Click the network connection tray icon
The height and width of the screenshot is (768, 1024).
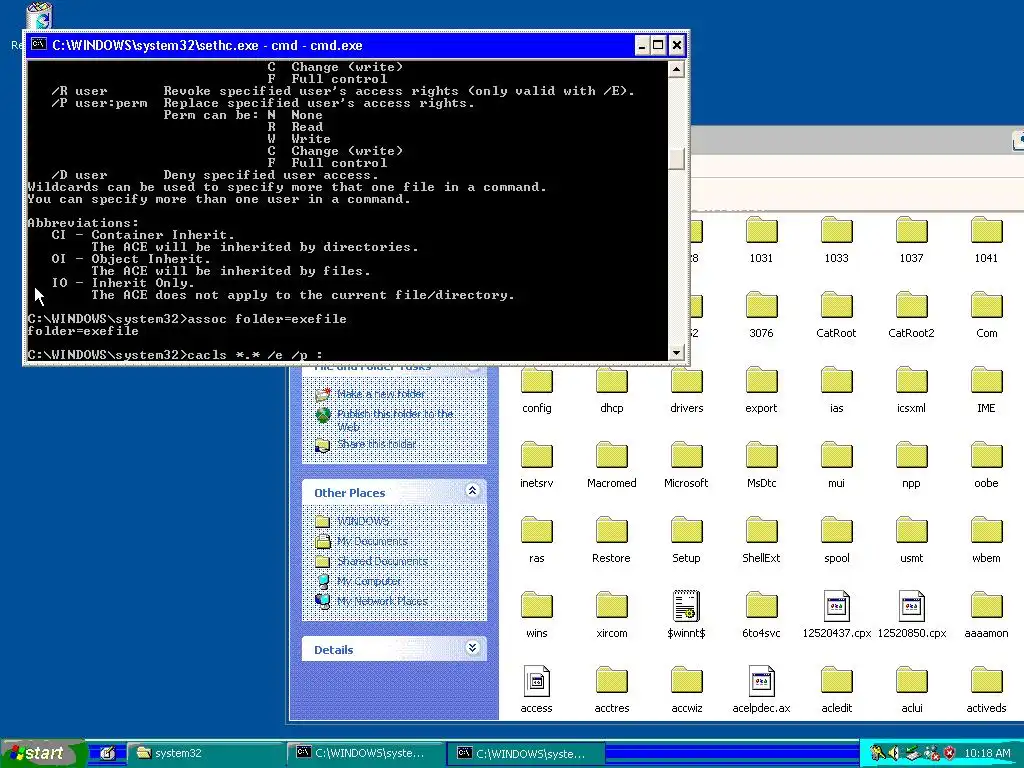click(931, 753)
